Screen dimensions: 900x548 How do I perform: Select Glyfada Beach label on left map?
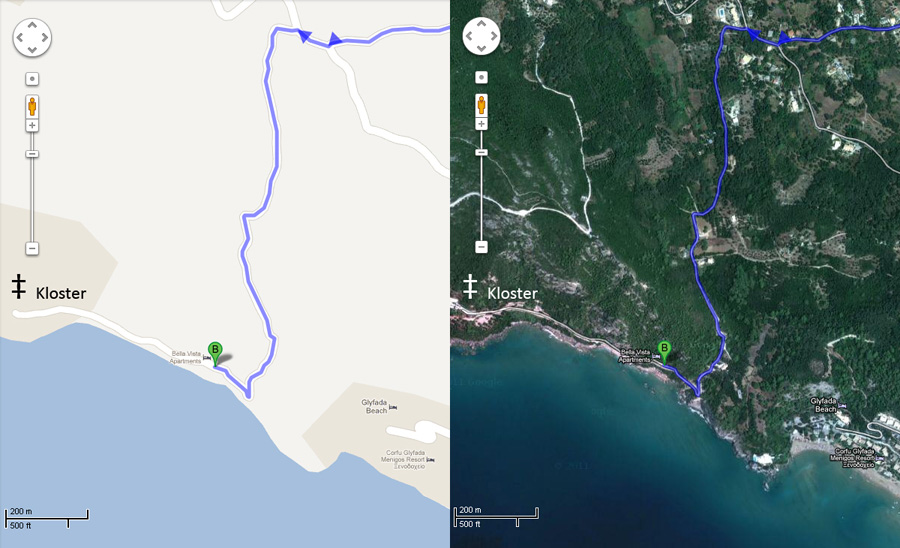tap(374, 406)
